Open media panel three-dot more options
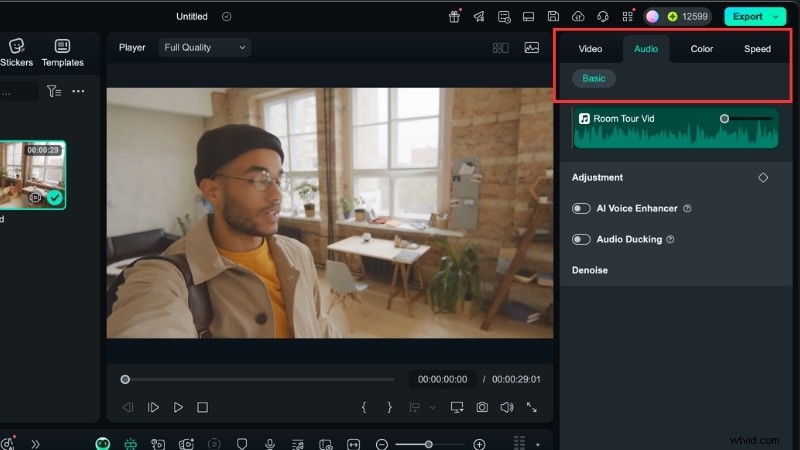This screenshot has height=450, width=800. [x=78, y=91]
